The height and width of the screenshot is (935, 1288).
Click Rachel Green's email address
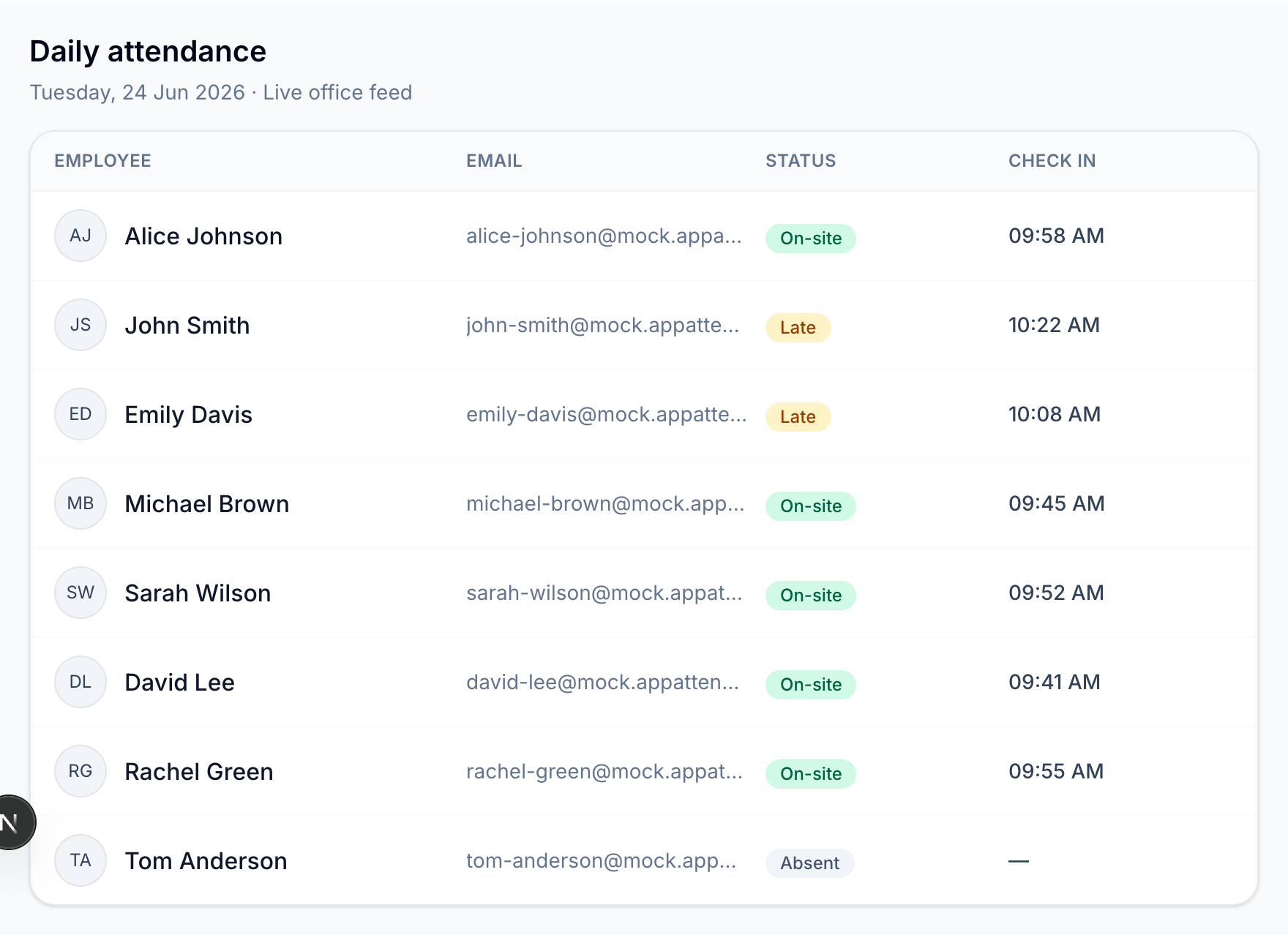(604, 772)
